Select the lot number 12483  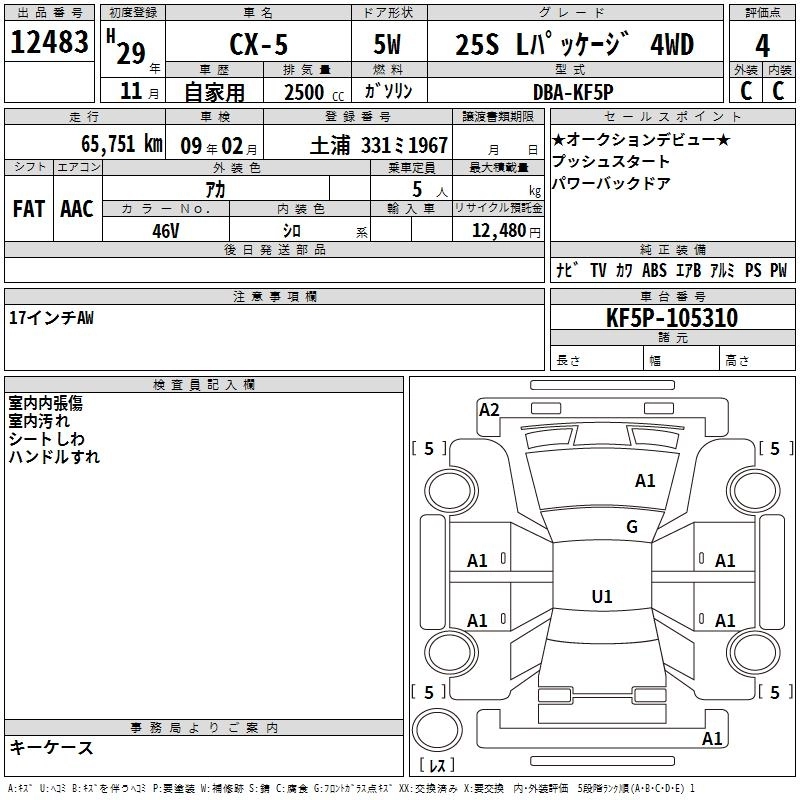click(49, 44)
